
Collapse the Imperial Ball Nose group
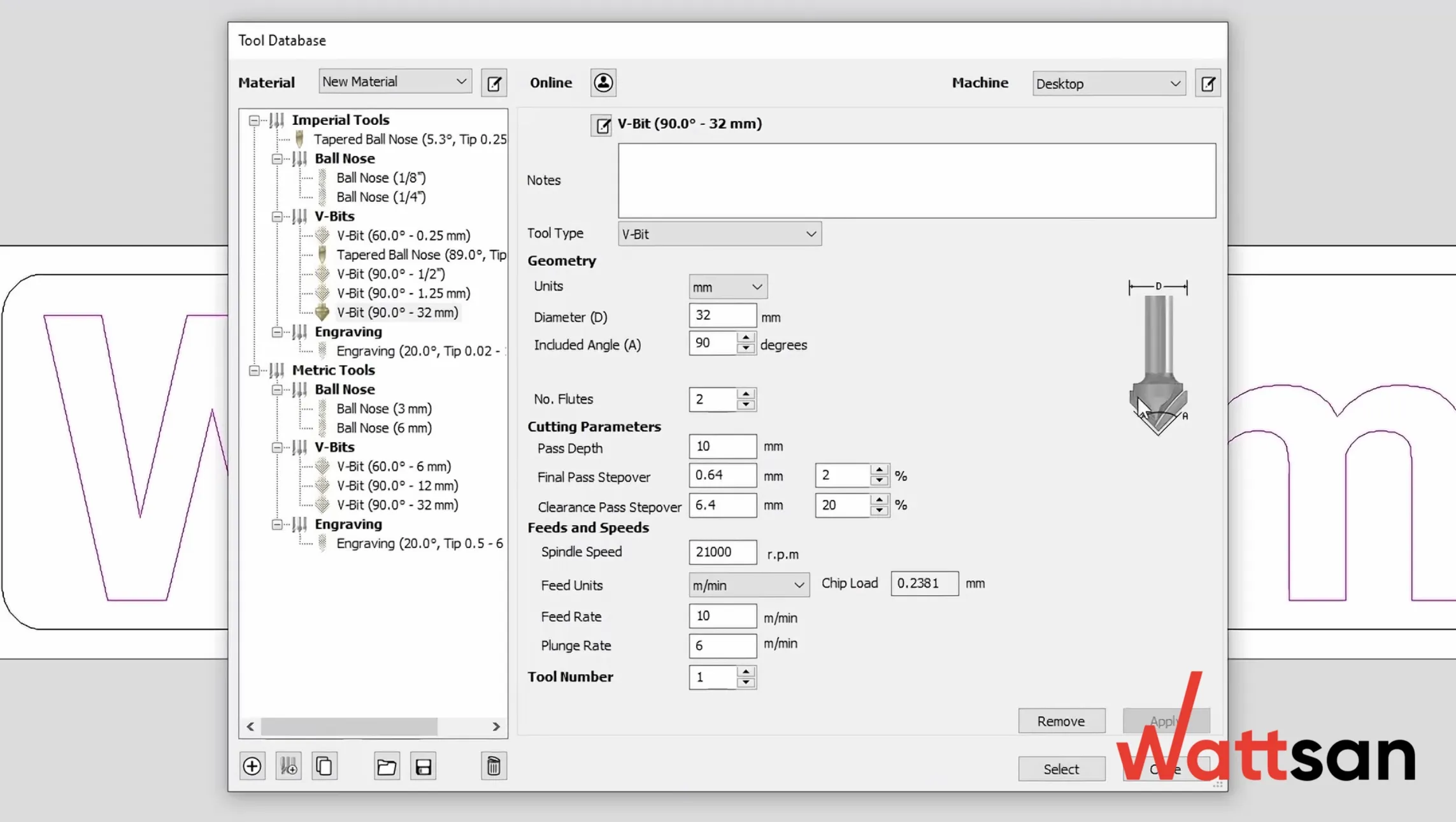pos(277,159)
